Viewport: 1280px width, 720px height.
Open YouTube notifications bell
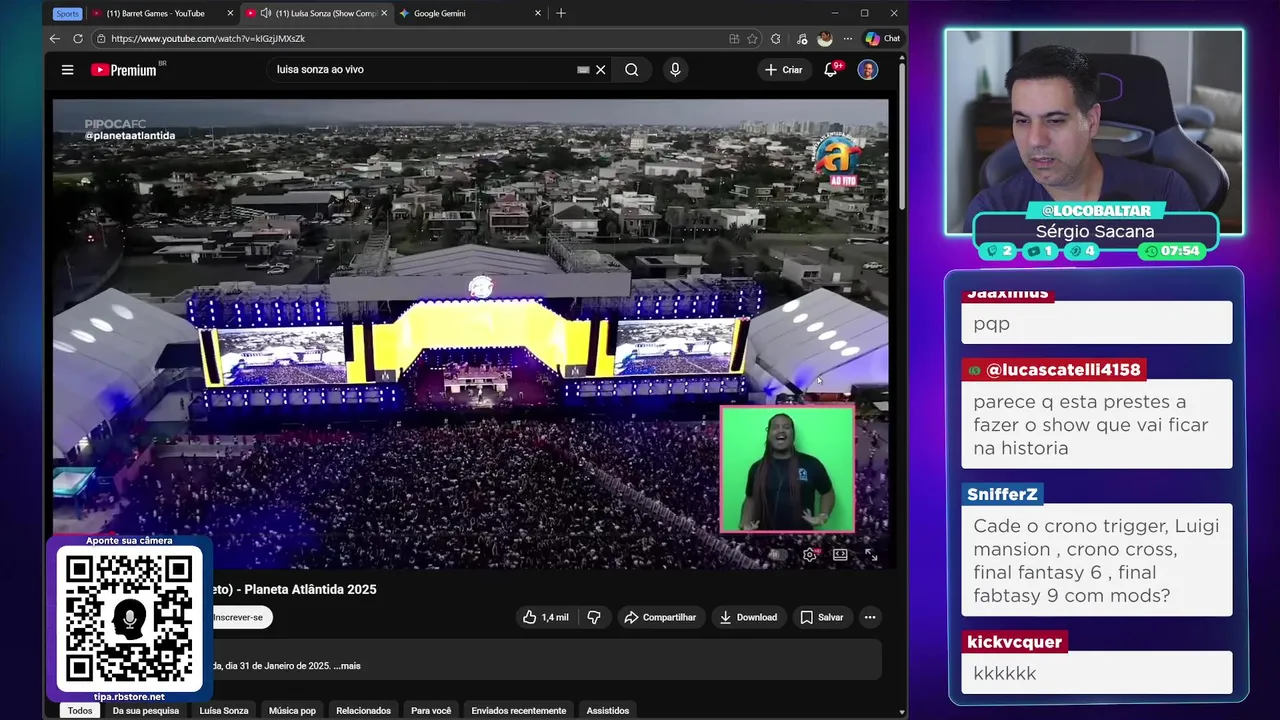830,70
